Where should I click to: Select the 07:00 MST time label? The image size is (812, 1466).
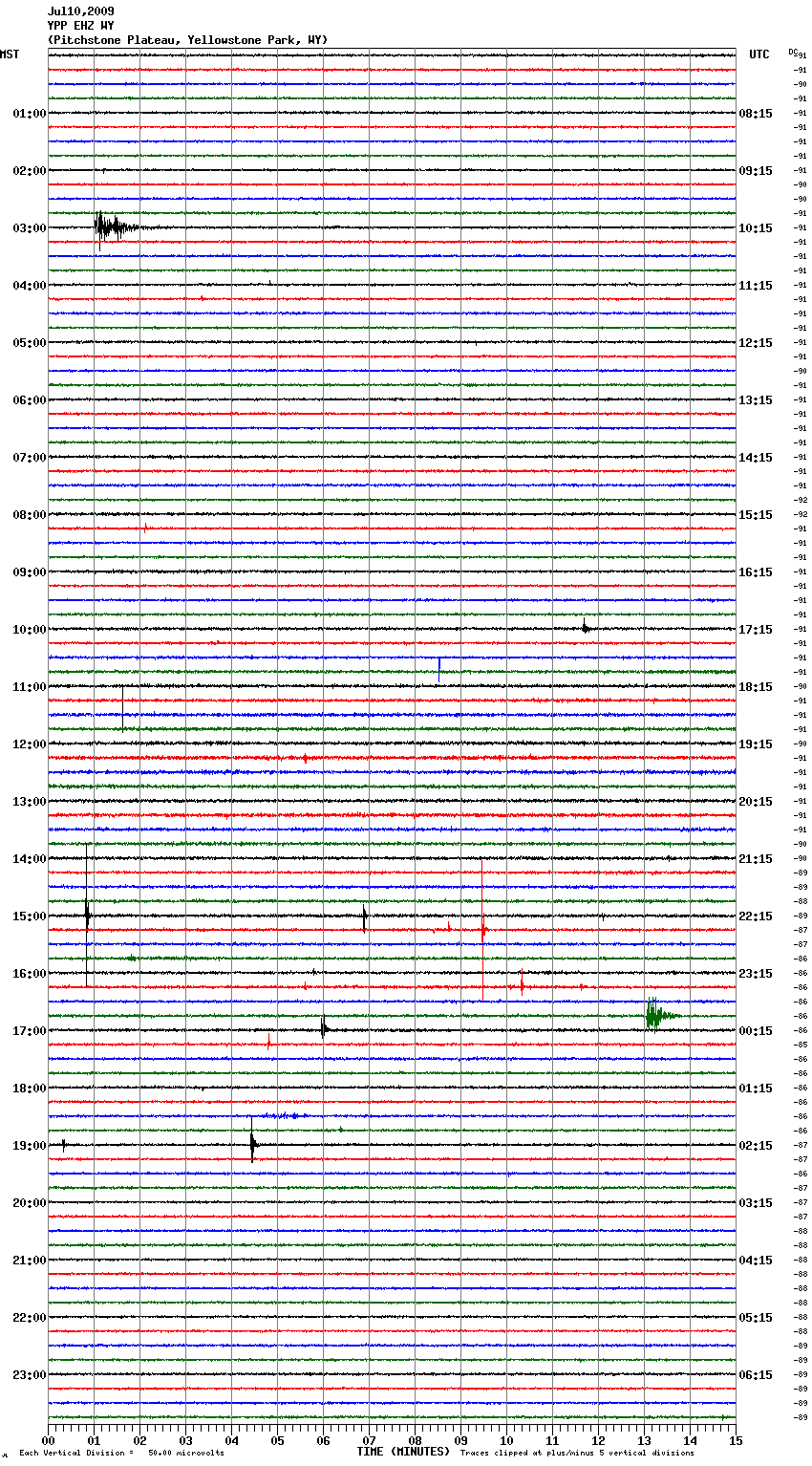[30, 458]
